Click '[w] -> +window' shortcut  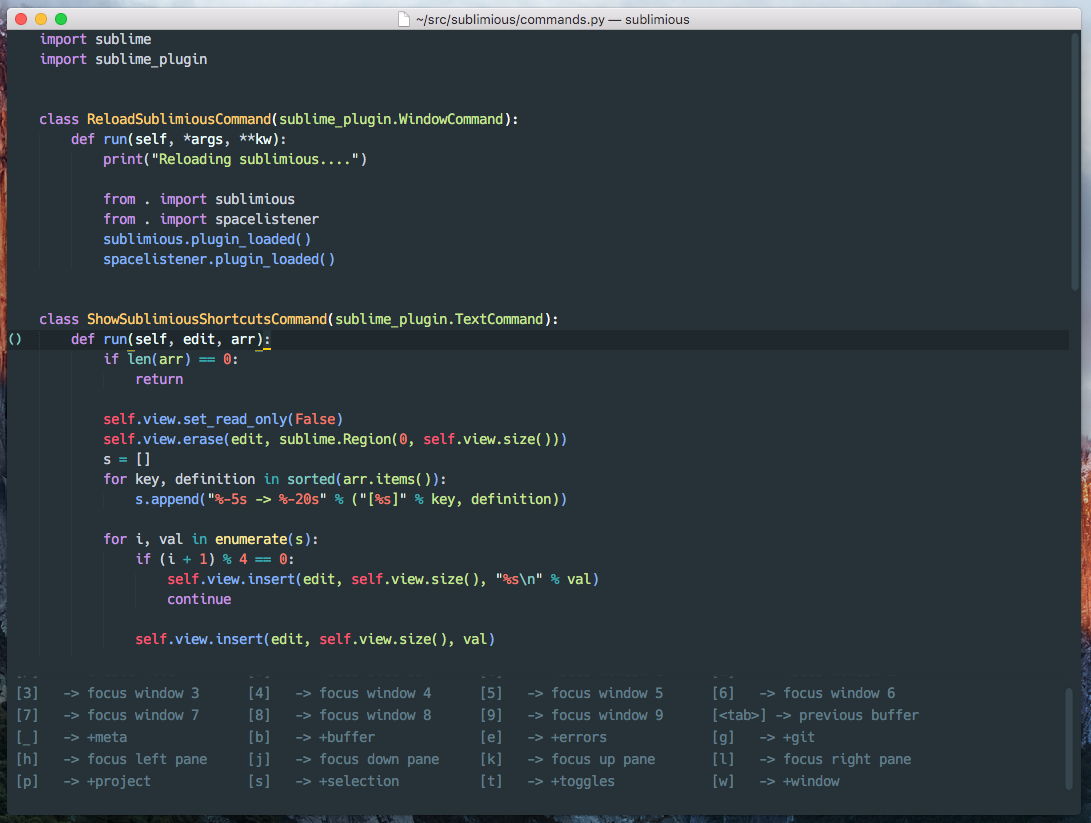pyautogui.click(x=777, y=782)
